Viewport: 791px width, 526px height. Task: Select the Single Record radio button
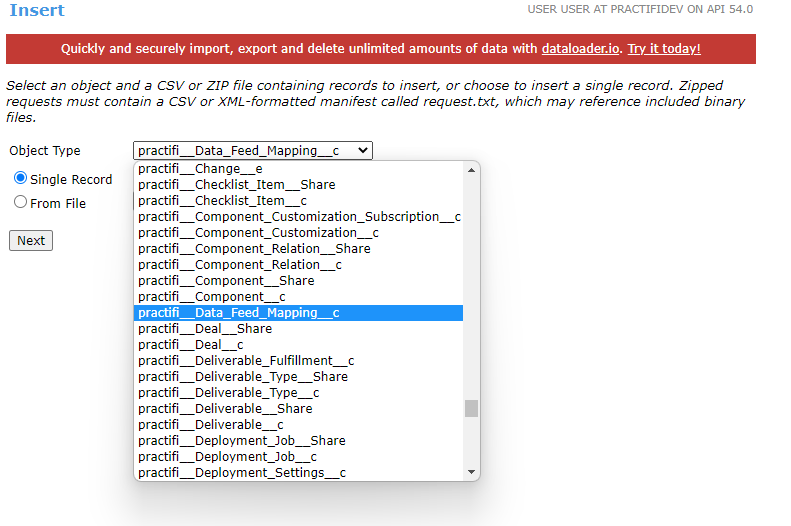pos(20,178)
